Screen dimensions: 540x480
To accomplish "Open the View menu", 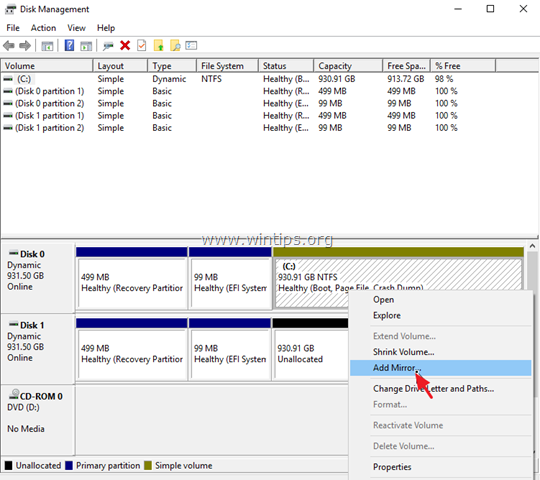I will point(76,28).
